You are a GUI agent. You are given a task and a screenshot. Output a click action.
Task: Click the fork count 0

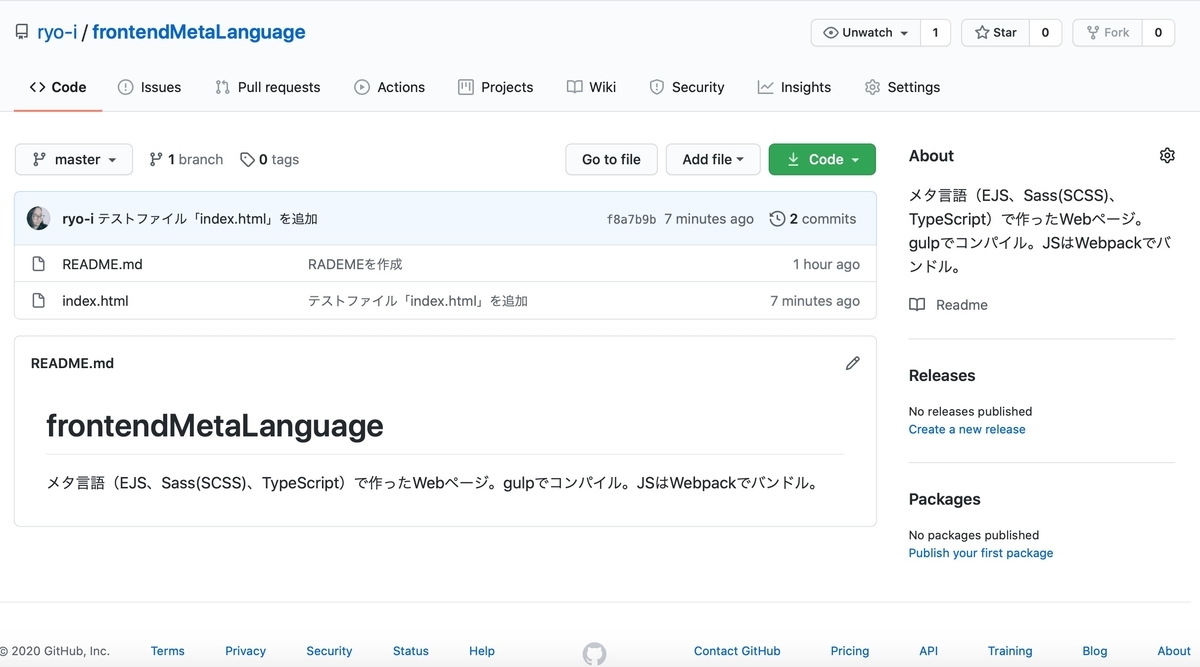tap(1158, 32)
